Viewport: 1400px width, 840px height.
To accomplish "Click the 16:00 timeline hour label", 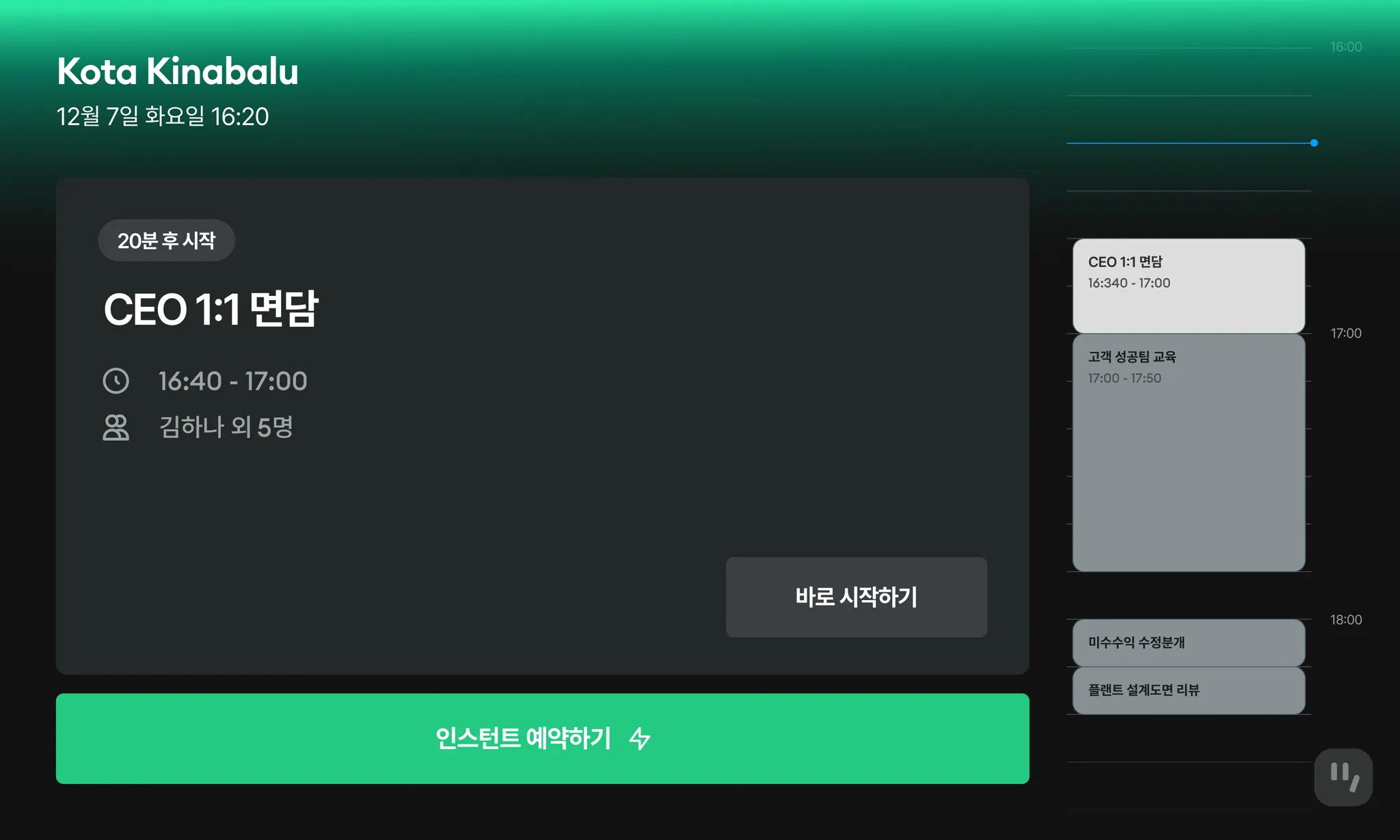I will (1346, 47).
